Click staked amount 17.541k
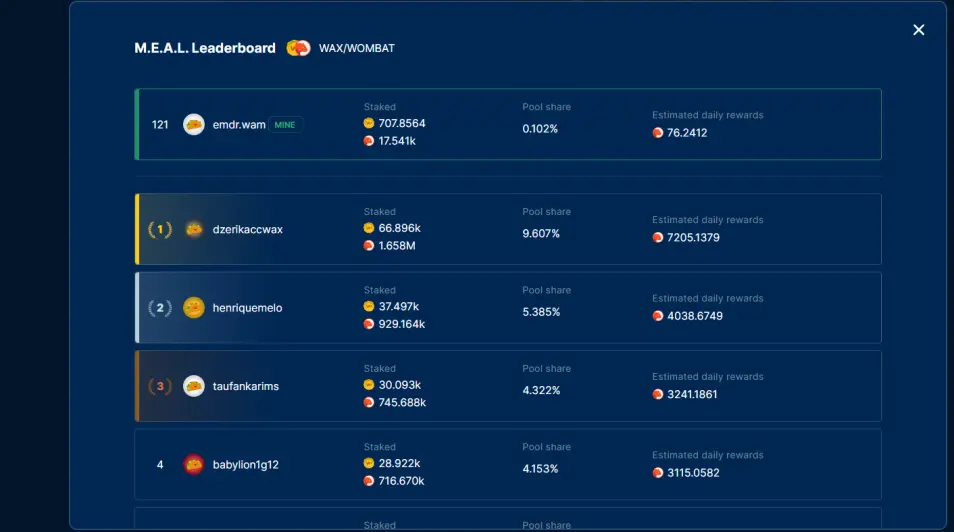Screen dimensions: 954x532 point(397,141)
